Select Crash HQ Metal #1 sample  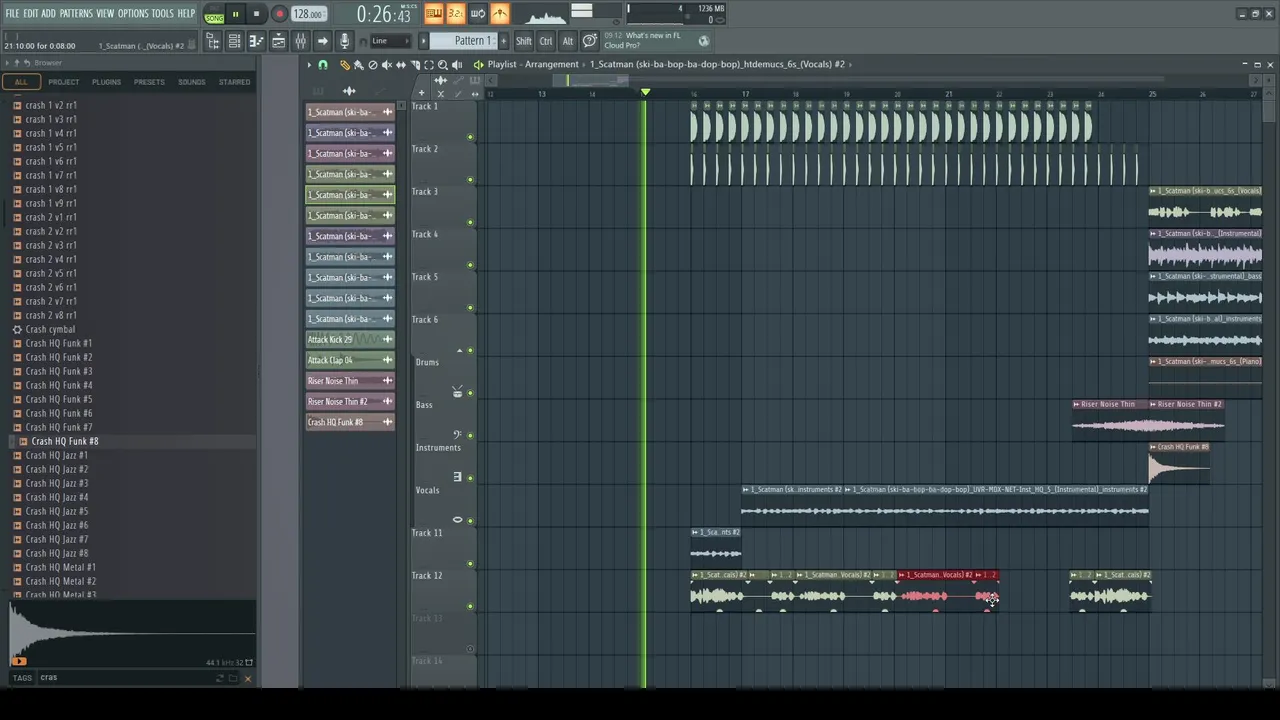[61, 567]
